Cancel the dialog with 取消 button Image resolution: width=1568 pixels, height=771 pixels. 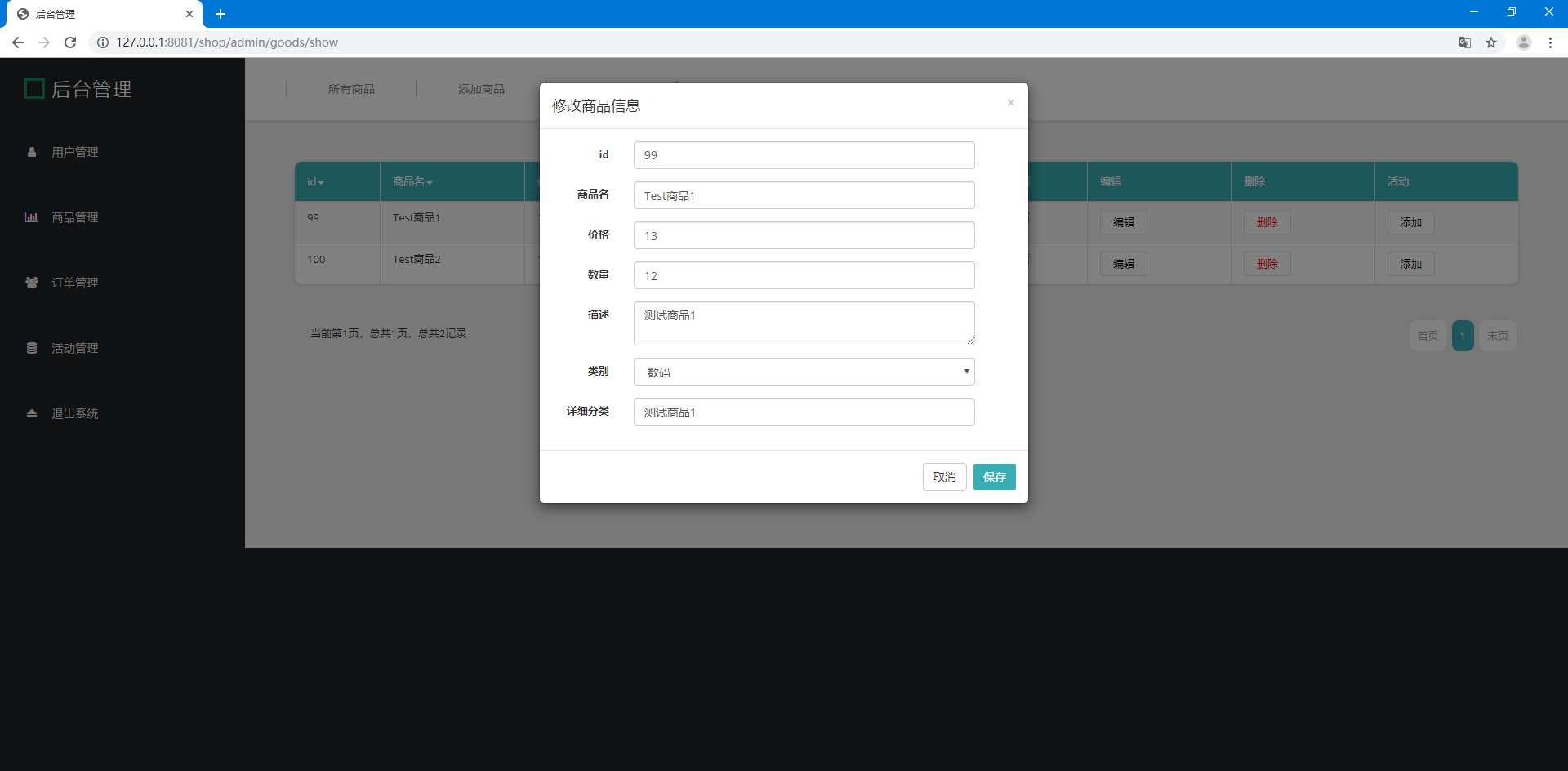coord(945,477)
